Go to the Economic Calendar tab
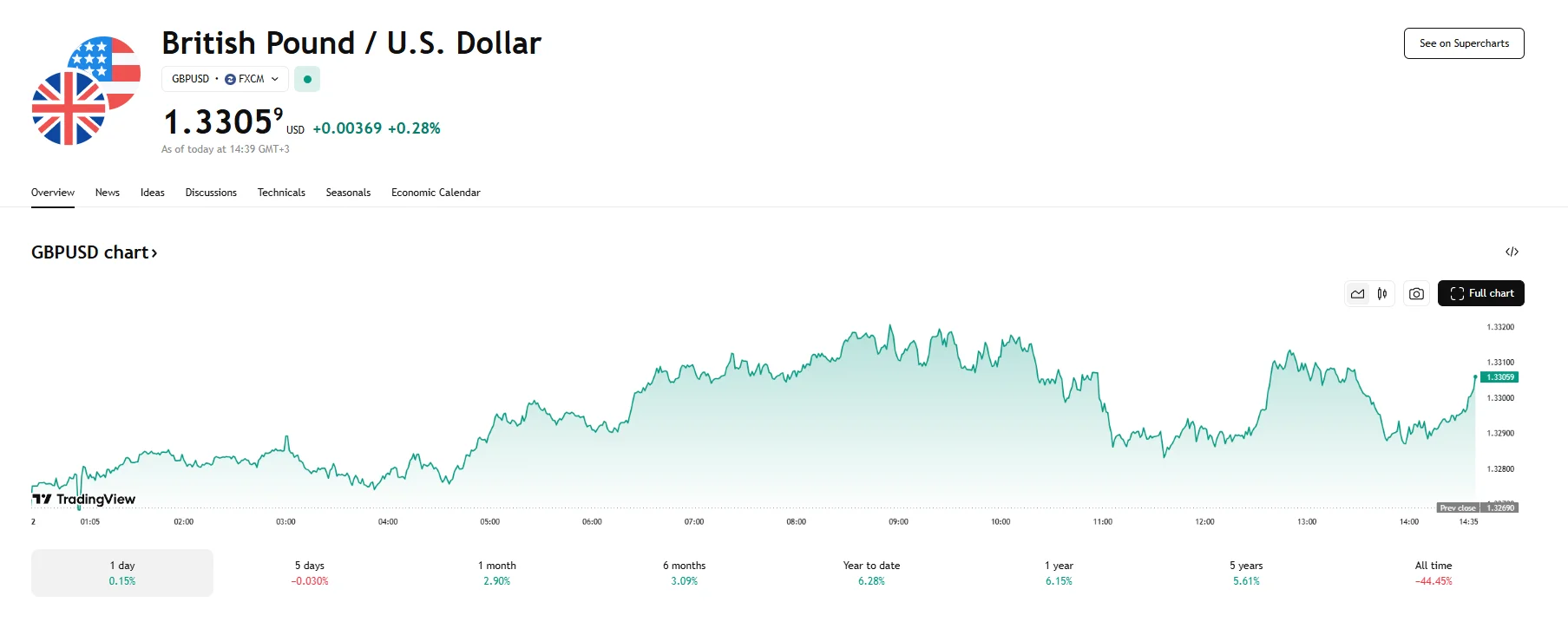1568x622 pixels. tap(436, 193)
